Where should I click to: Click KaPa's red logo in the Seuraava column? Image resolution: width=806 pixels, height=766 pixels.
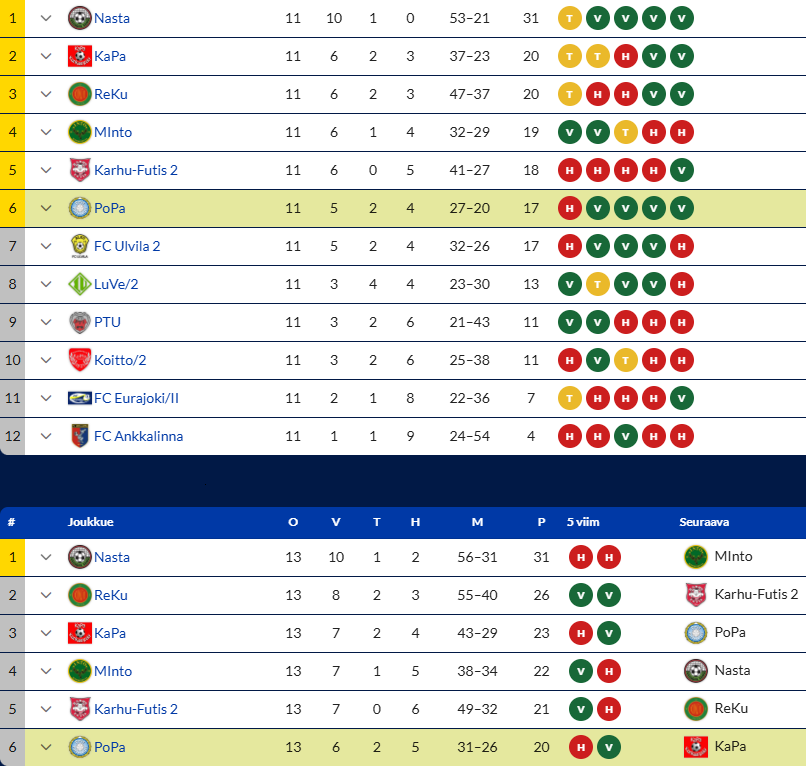(x=696, y=747)
